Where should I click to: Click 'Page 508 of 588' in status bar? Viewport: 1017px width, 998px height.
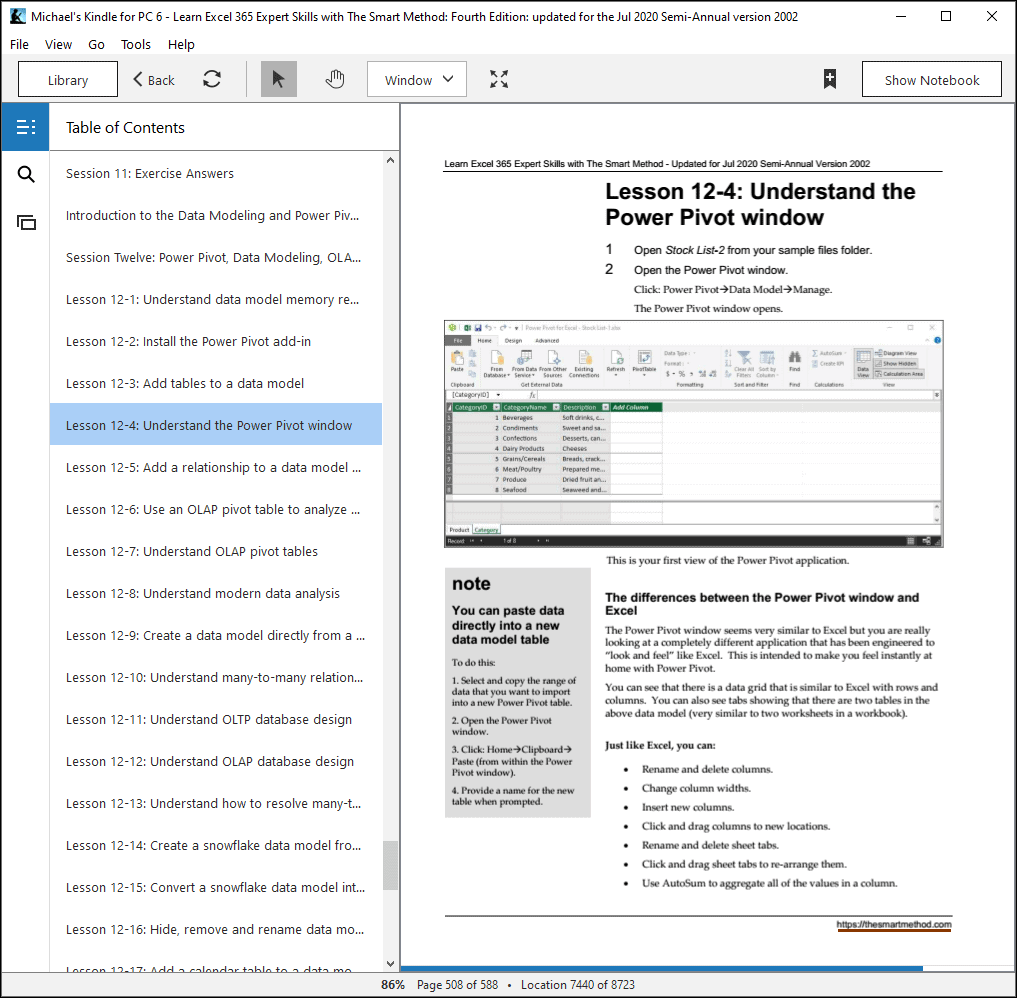[x=457, y=984]
